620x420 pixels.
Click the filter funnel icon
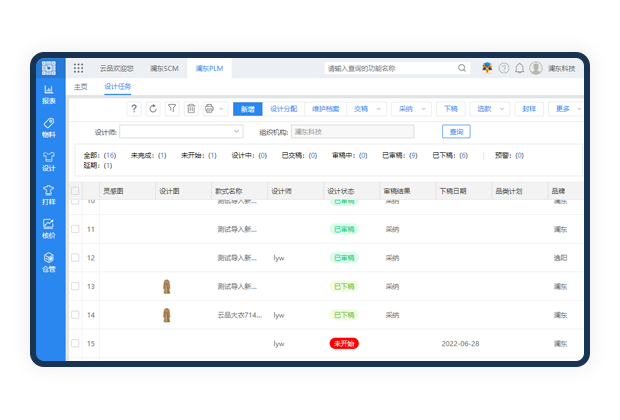pos(172,108)
